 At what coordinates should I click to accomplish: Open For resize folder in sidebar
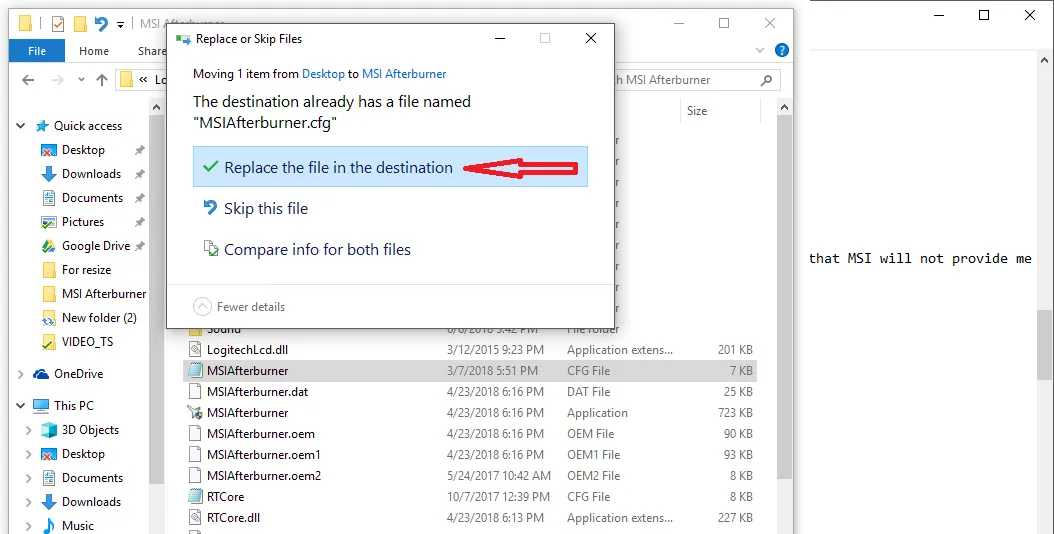(x=86, y=270)
